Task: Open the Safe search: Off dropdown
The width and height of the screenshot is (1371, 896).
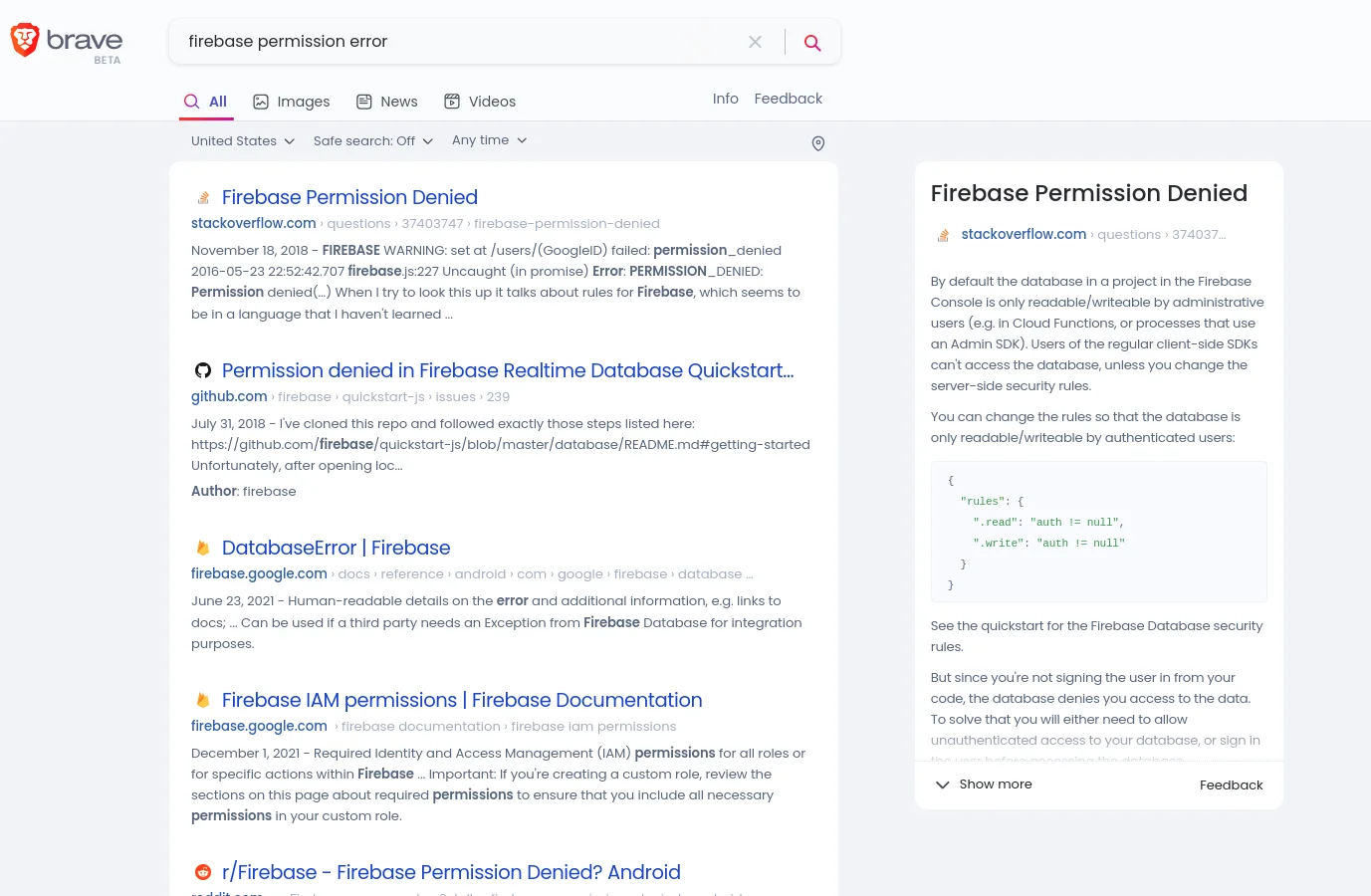Action: point(373,141)
